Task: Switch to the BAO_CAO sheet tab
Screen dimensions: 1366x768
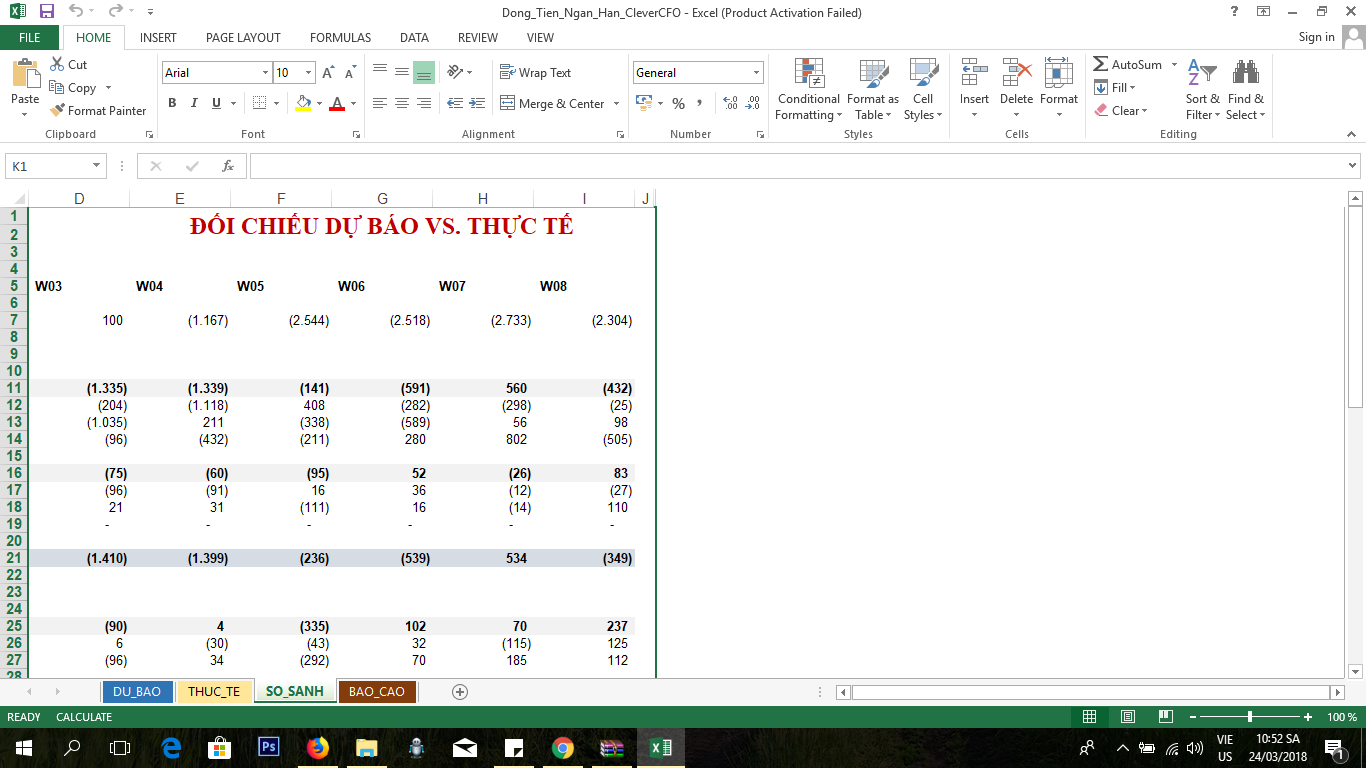Action: [x=377, y=692]
